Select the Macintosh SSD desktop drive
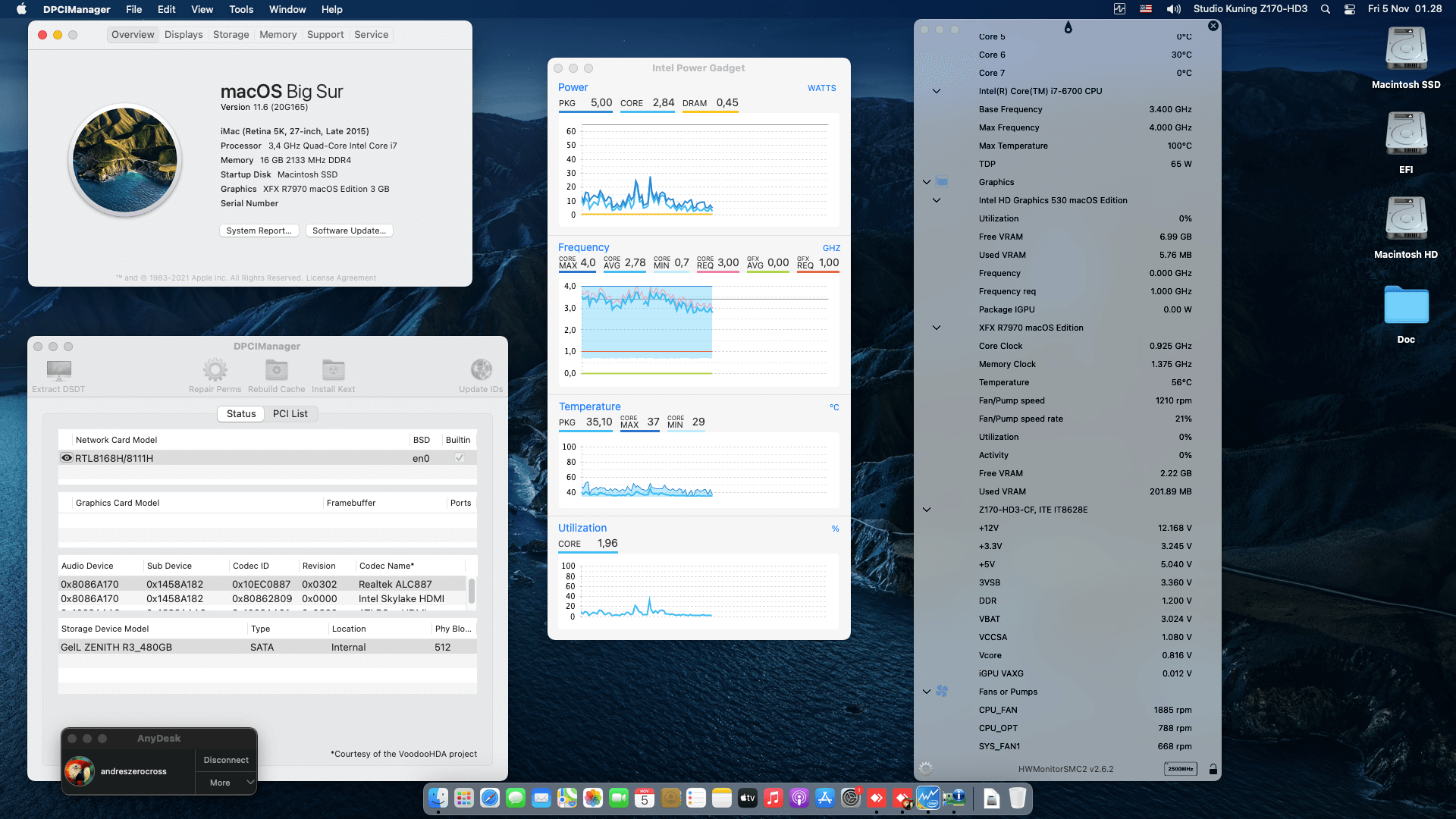Viewport: 1456px width, 819px height. [1406, 58]
